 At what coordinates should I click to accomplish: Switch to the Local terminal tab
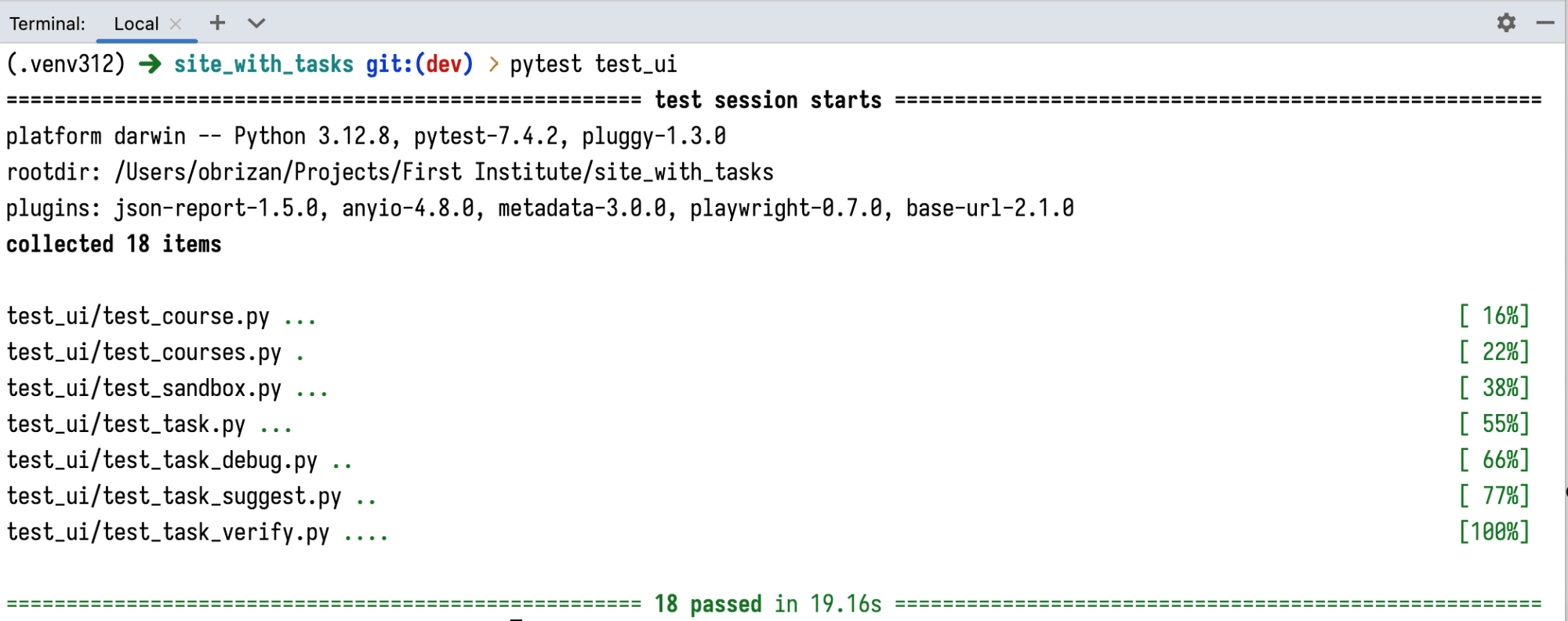pos(136,24)
